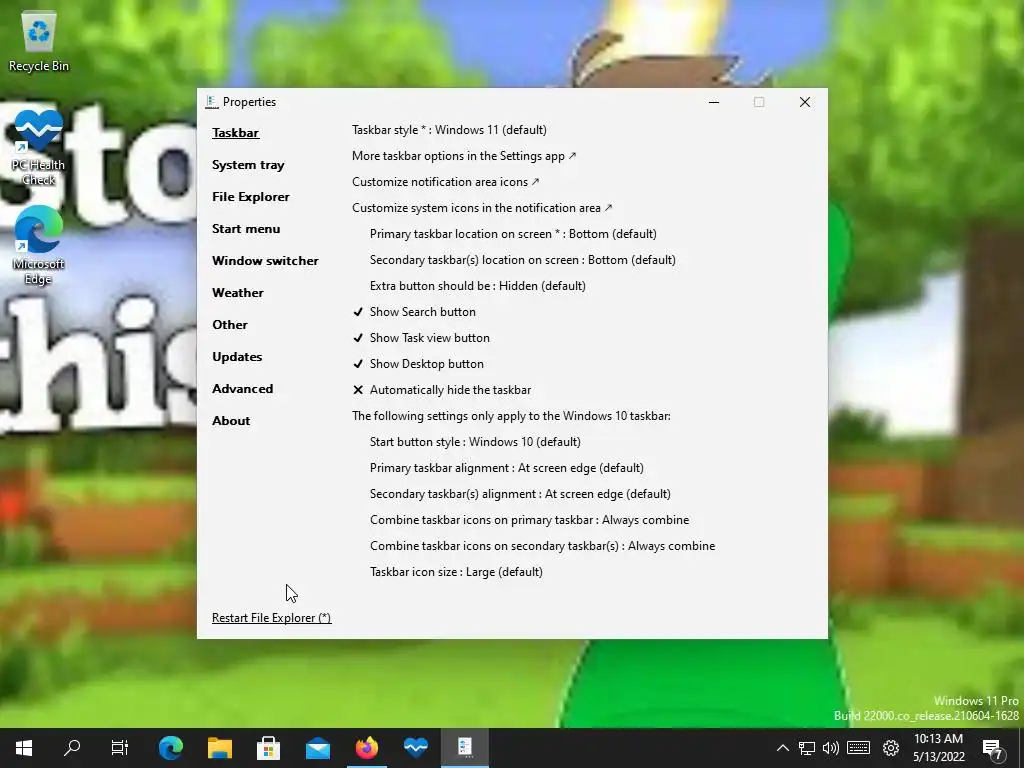Switch to the Other section
Screen dimensions: 1024x768
click(x=230, y=325)
